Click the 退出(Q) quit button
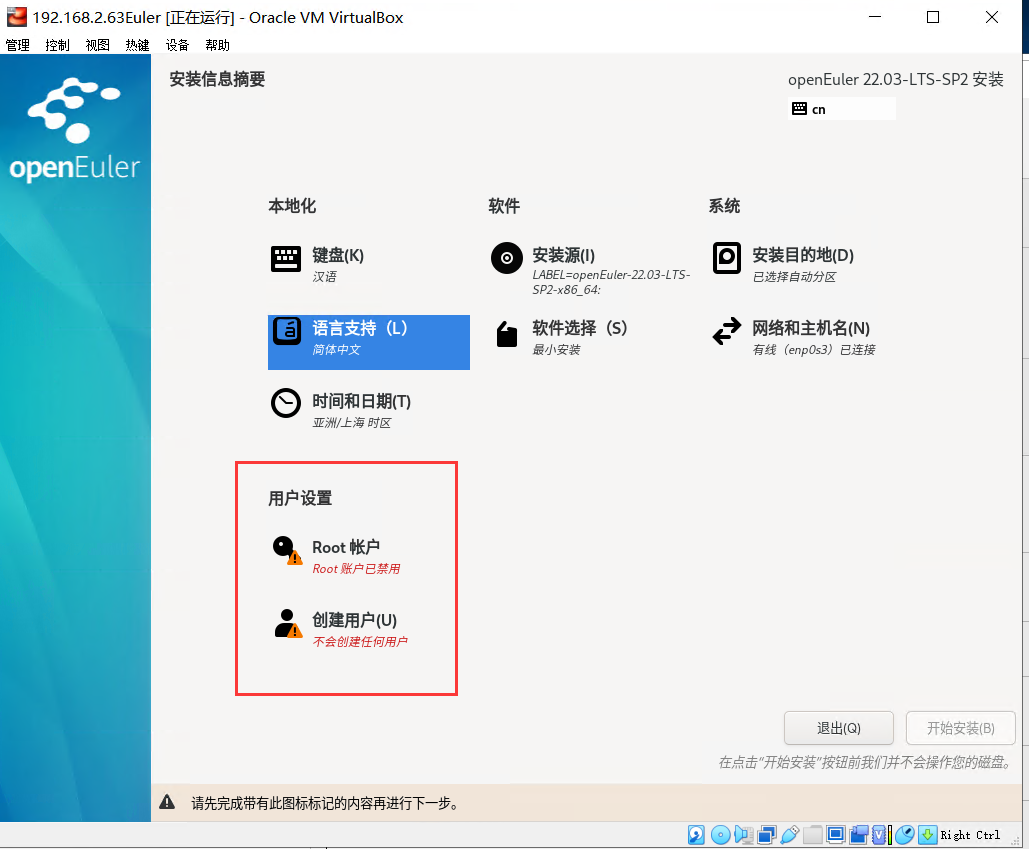 click(839, 728)
